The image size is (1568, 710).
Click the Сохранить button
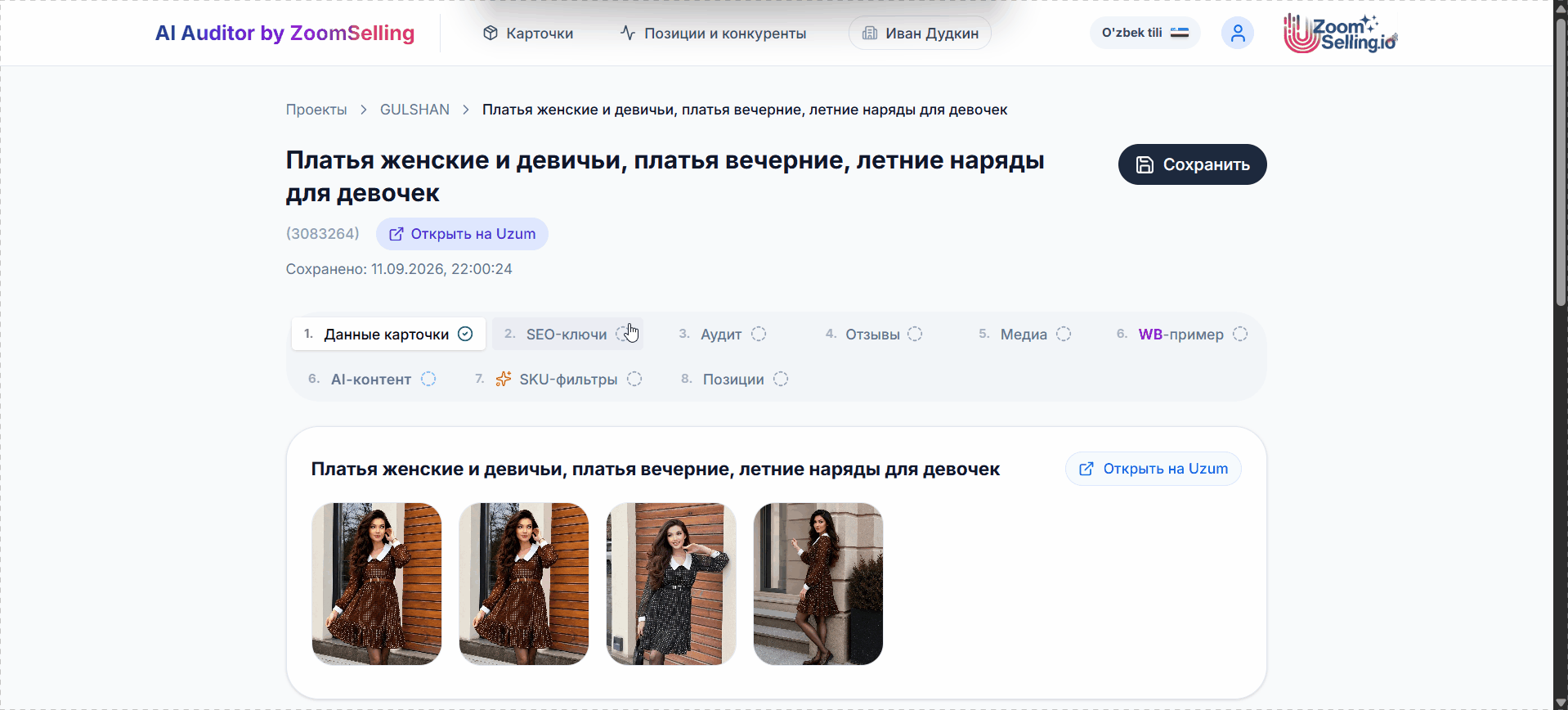point(1192,164)
